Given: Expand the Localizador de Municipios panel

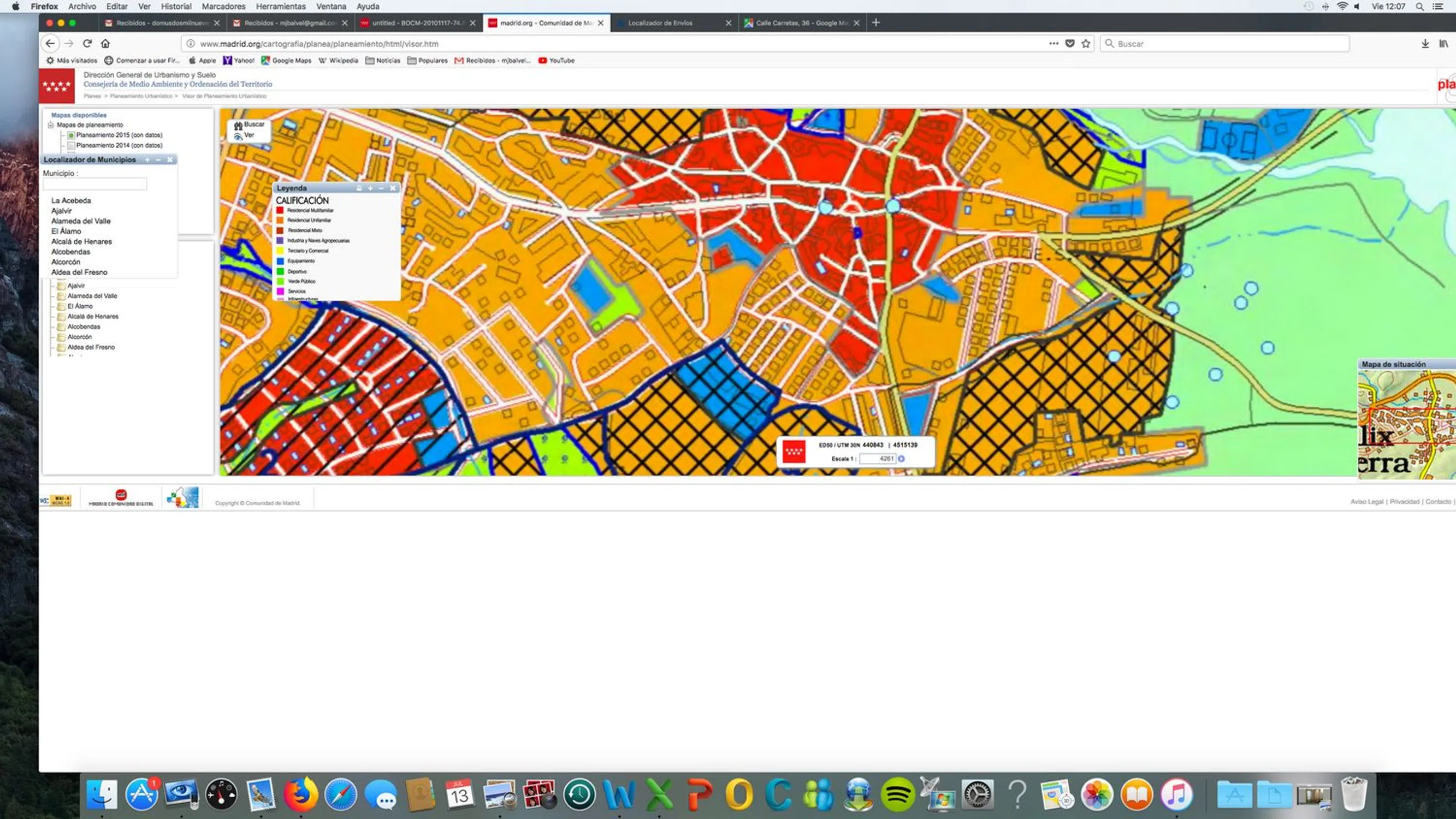Looking at the screenshot, I should tap(147, 160).
